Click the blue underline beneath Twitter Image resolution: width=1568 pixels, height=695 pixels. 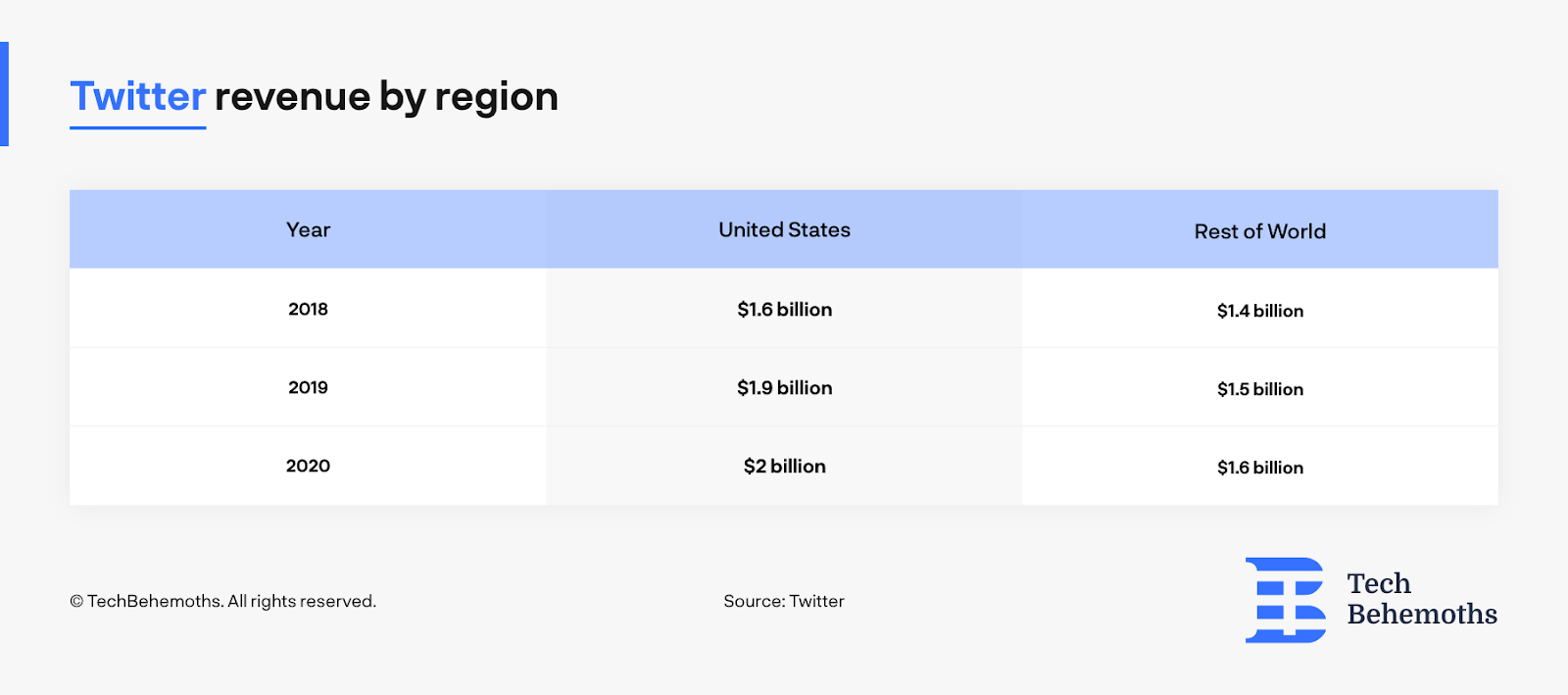pyautogui.click(x=138, y=127)
